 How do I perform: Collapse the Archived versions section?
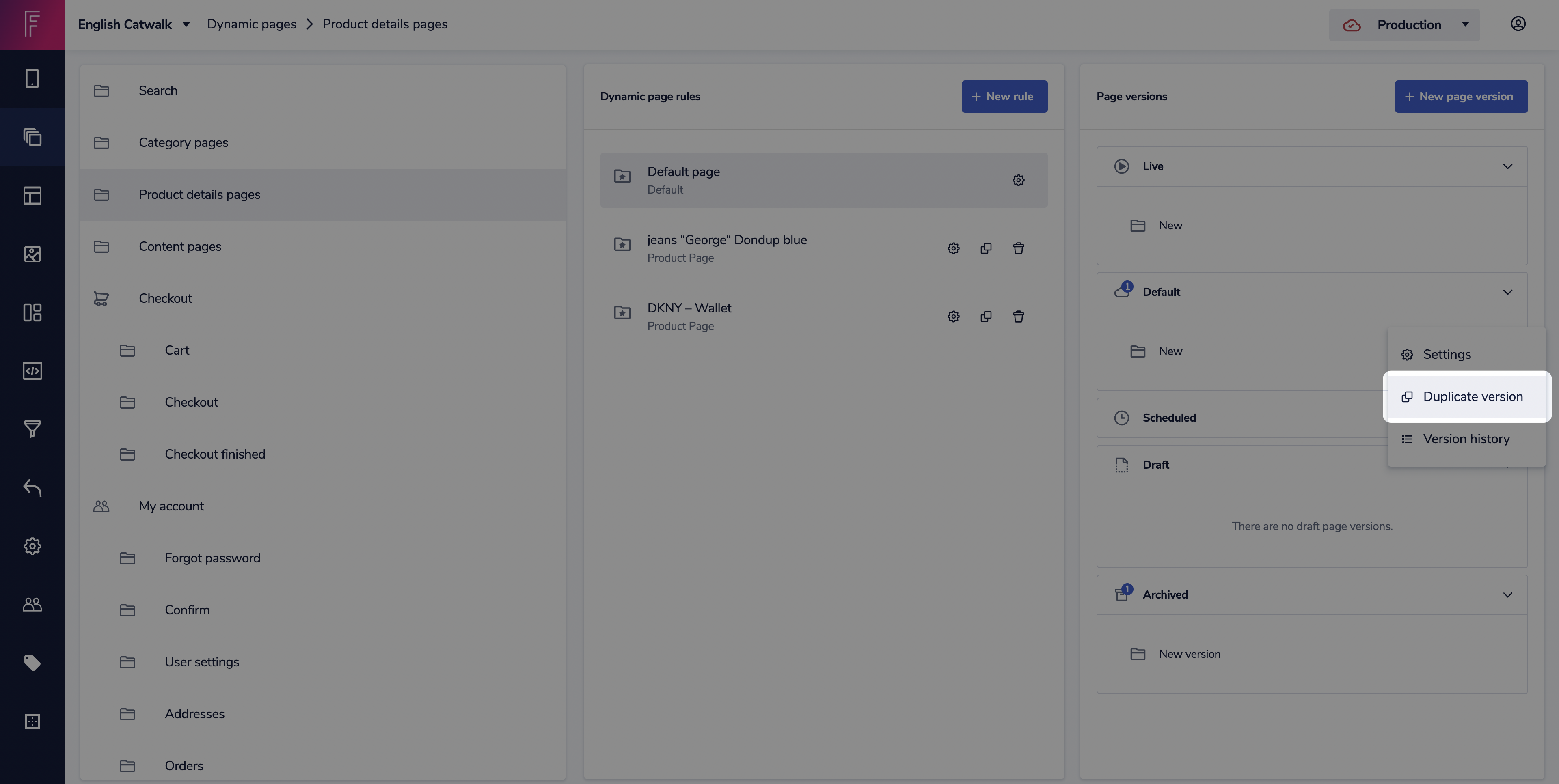1507,594
